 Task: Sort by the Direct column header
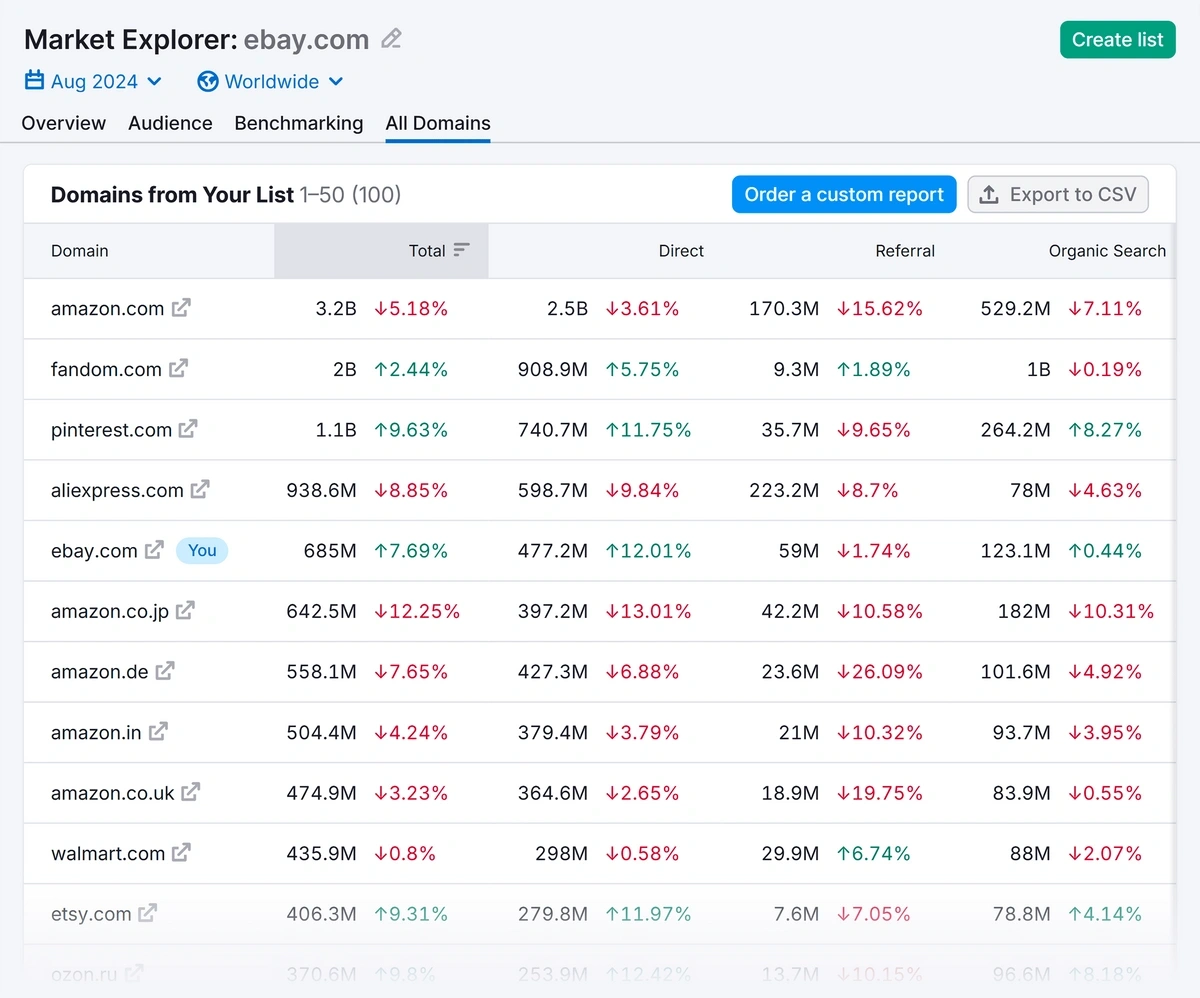pyautogui.click(x=681, y=251)
